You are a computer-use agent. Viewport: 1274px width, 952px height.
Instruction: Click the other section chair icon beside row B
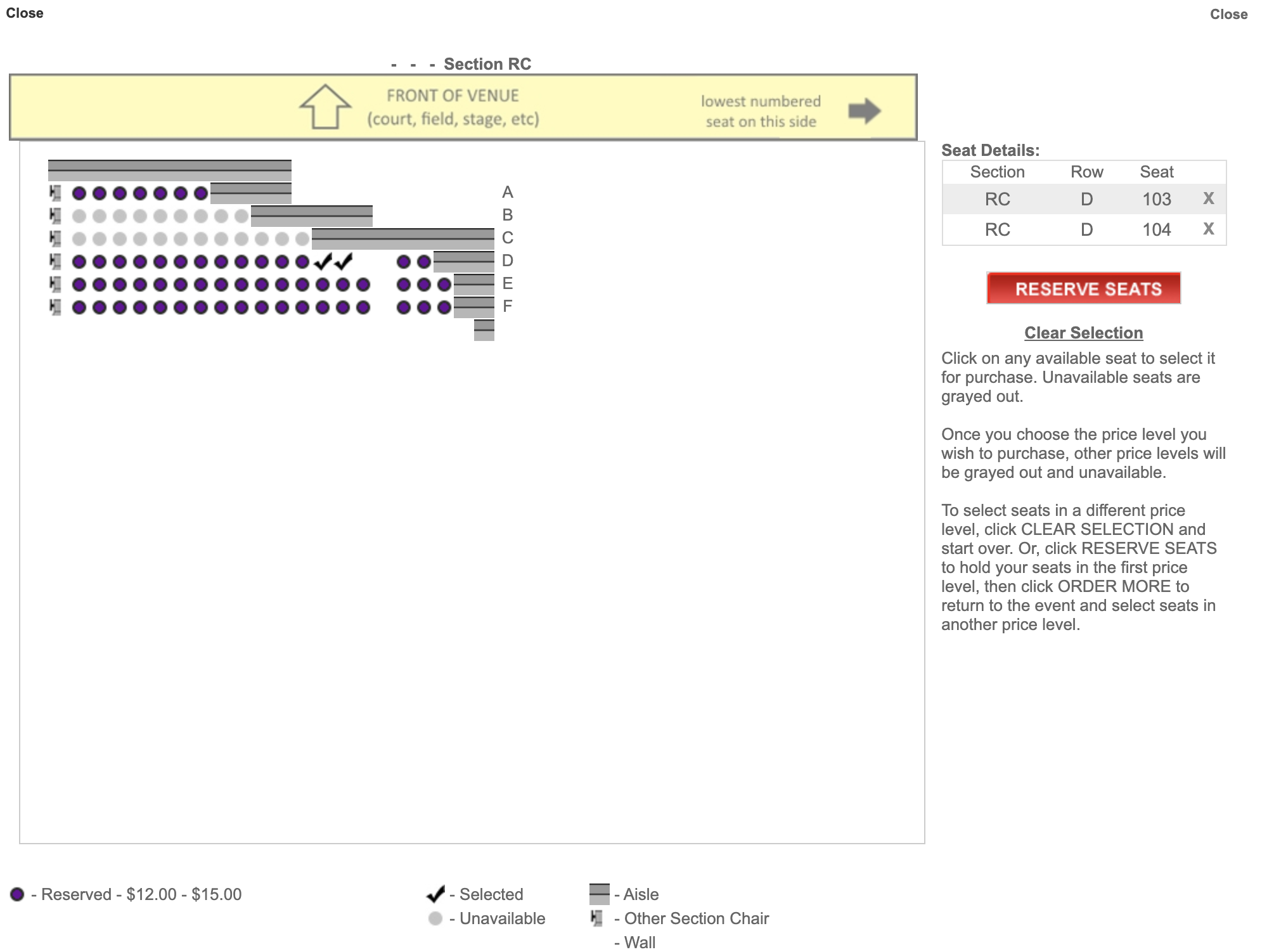pyautogui.click(x=56, y=216)
